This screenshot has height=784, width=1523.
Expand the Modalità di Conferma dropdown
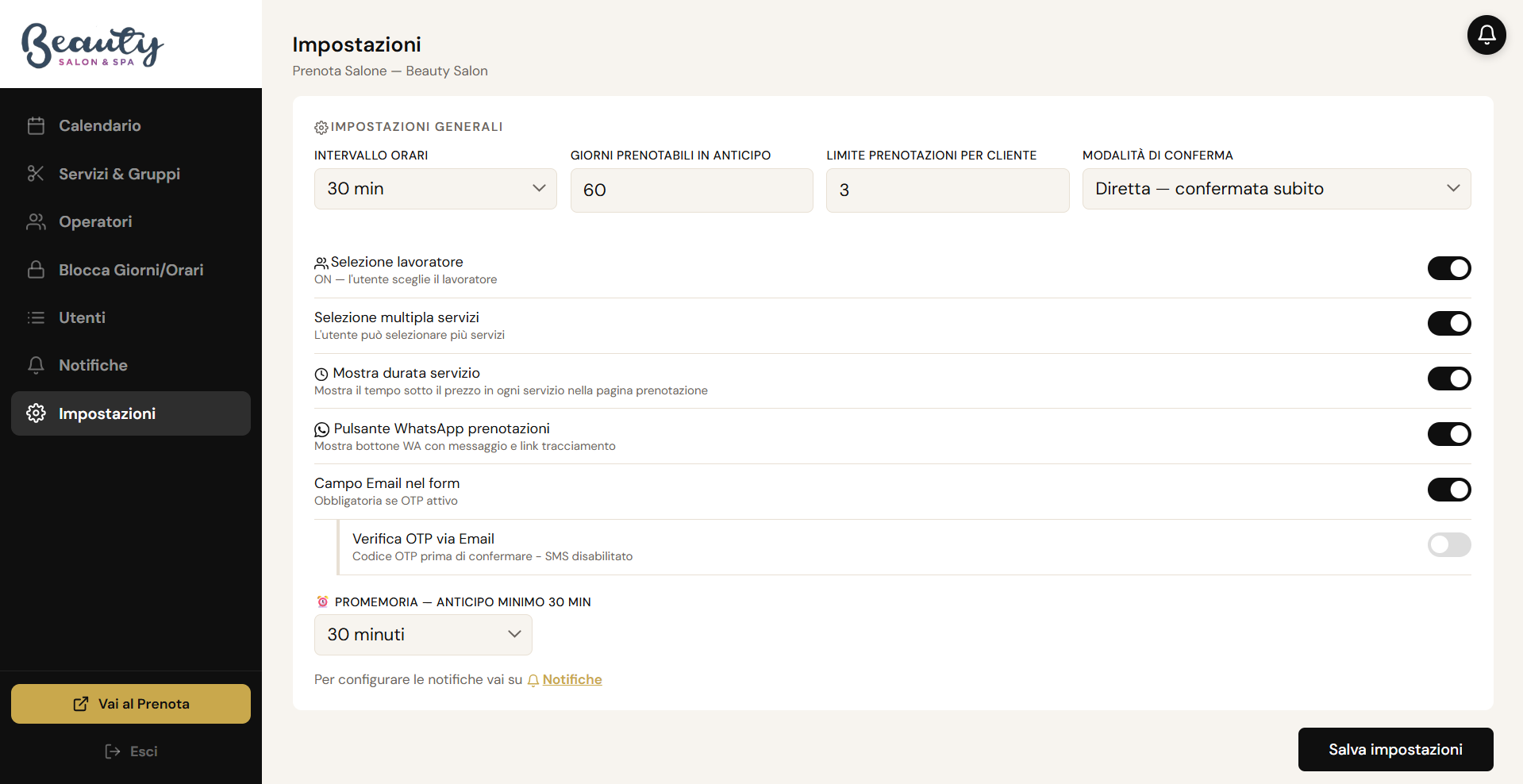(x=1276, y=189)
